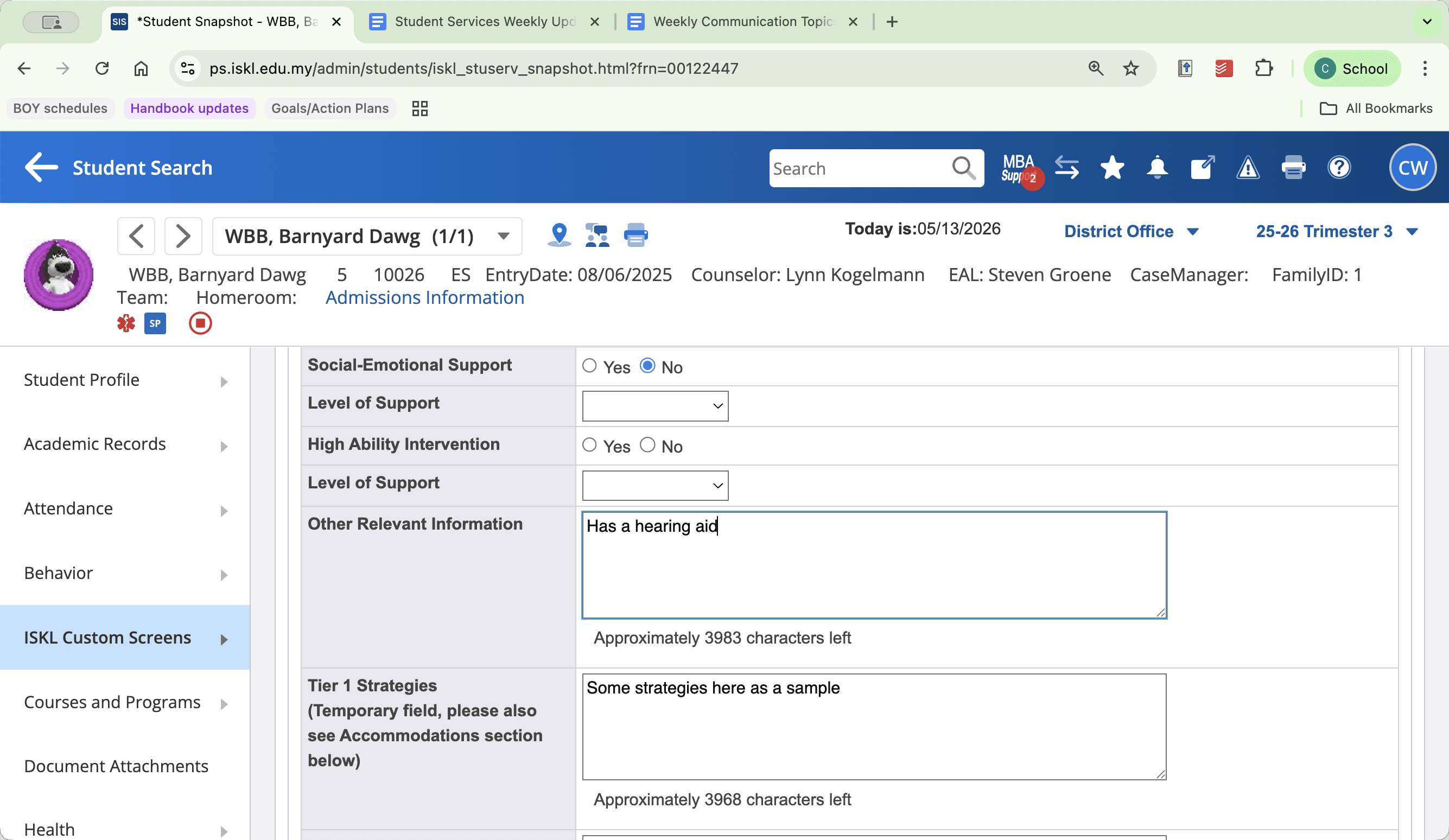Switch to Student Services Weekly Update tab

[x=485, y=22]
